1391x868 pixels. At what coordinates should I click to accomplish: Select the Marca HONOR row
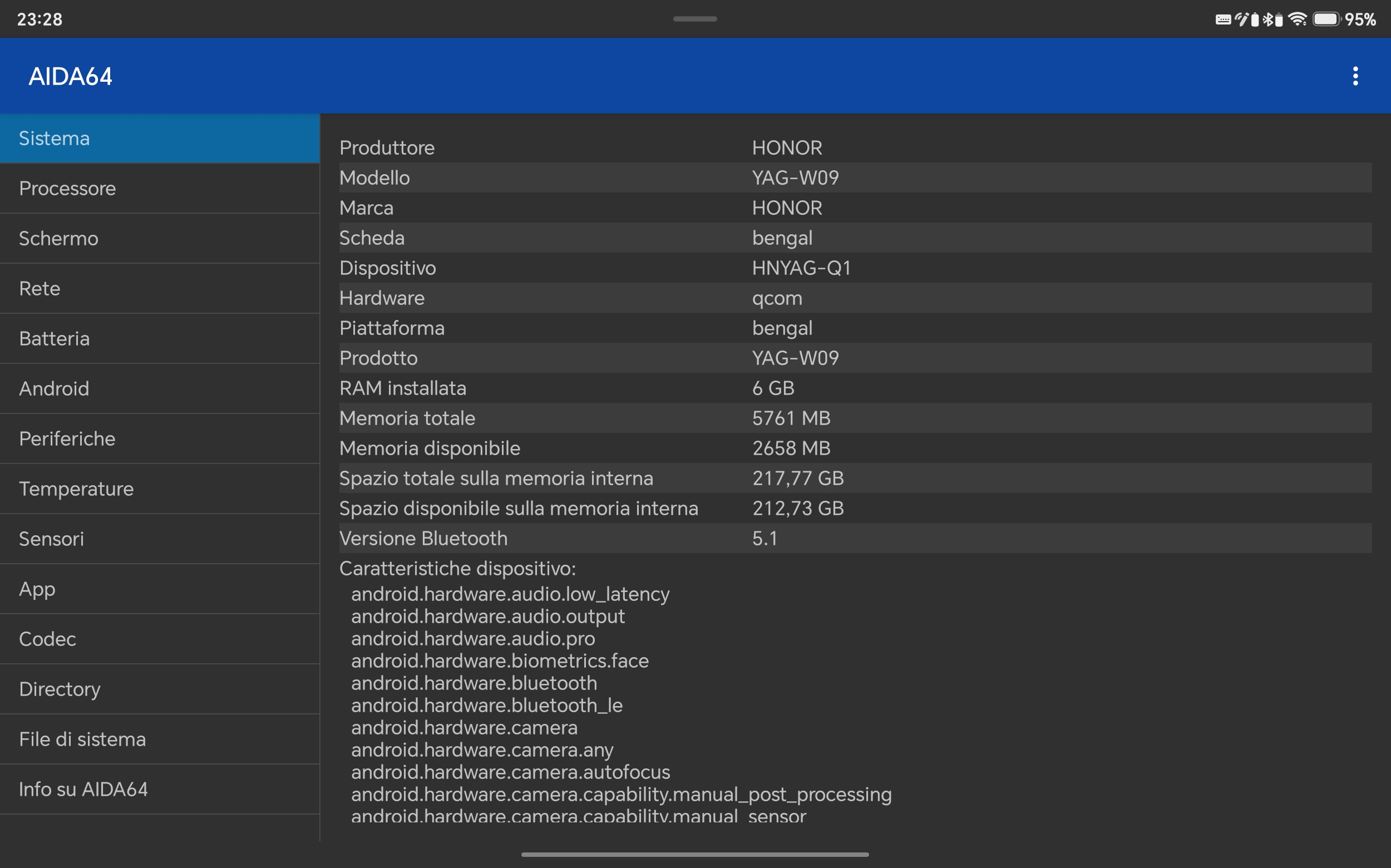tap(855, 208)
